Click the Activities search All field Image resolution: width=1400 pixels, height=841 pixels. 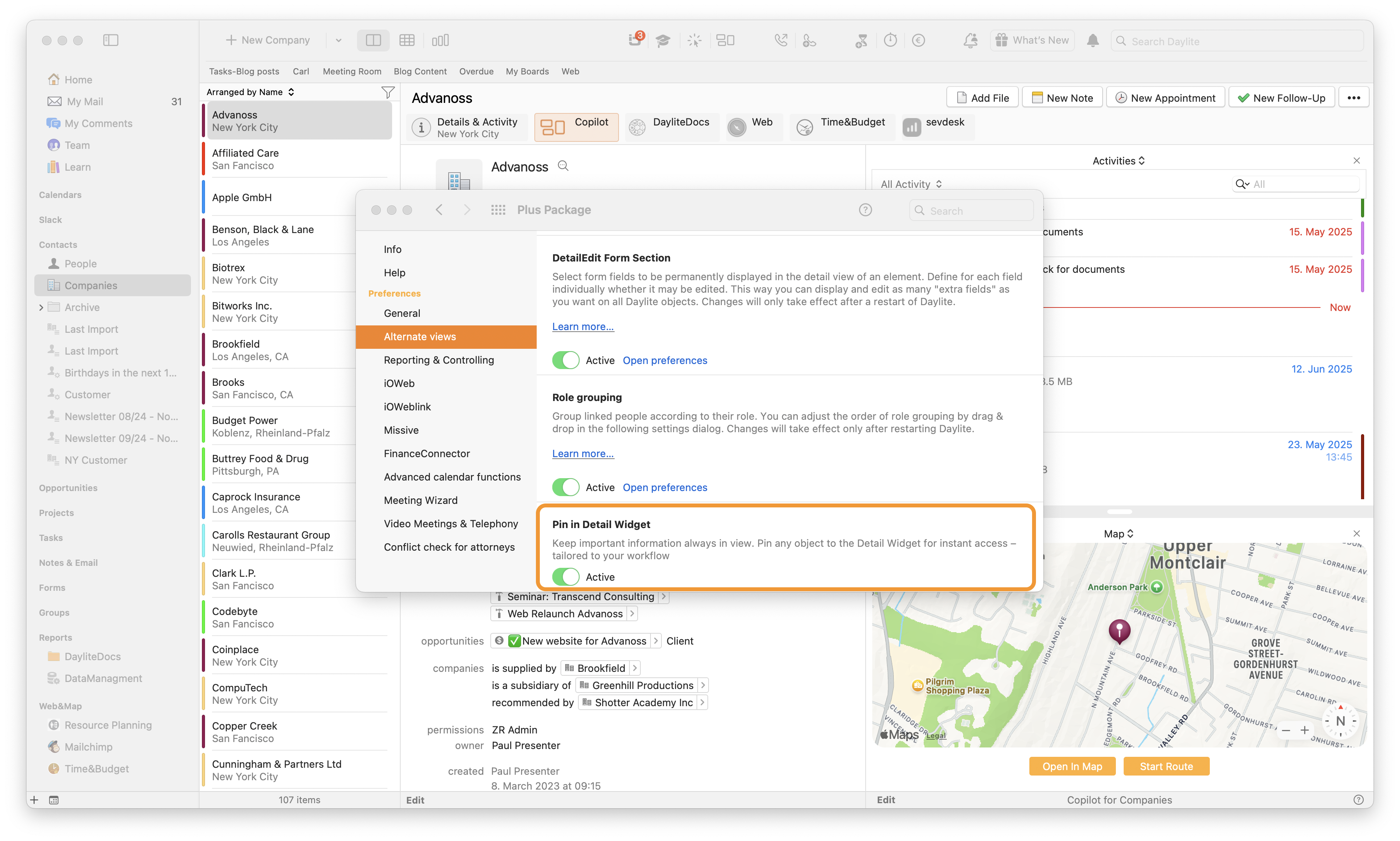pos(1296,184)
